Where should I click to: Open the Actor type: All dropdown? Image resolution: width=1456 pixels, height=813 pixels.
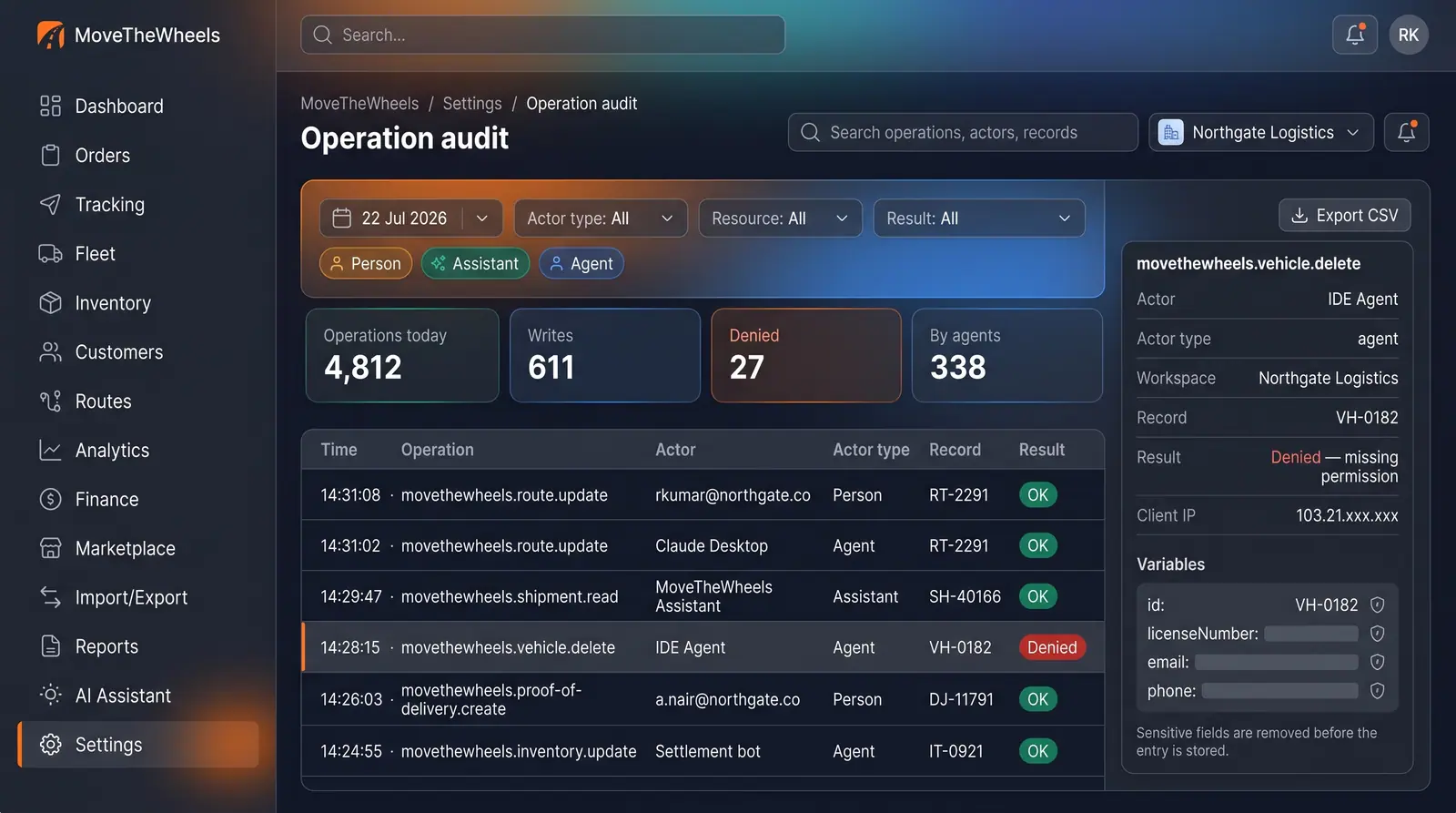[x=601, y=218]
